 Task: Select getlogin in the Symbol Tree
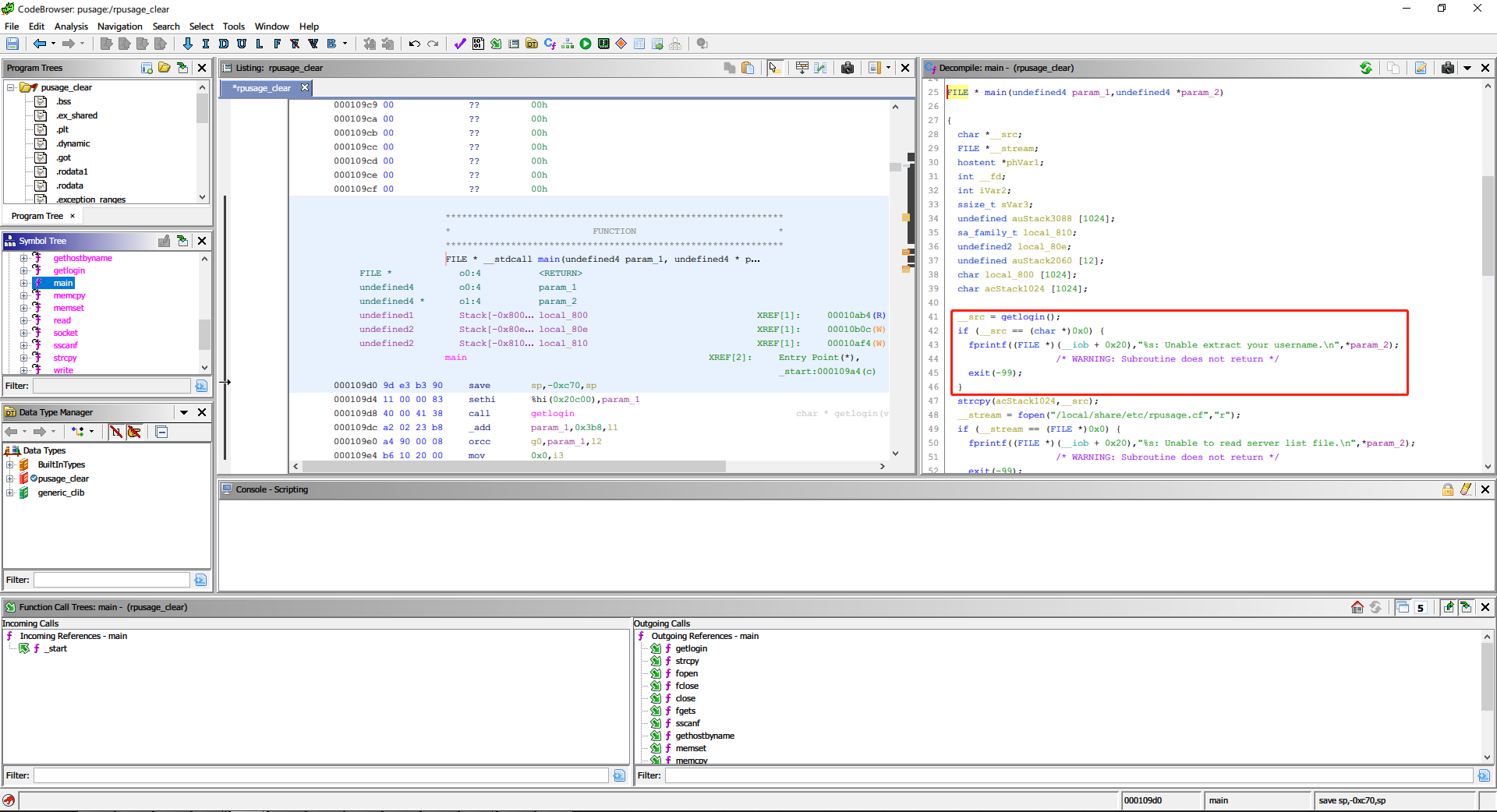coord(69,270)
